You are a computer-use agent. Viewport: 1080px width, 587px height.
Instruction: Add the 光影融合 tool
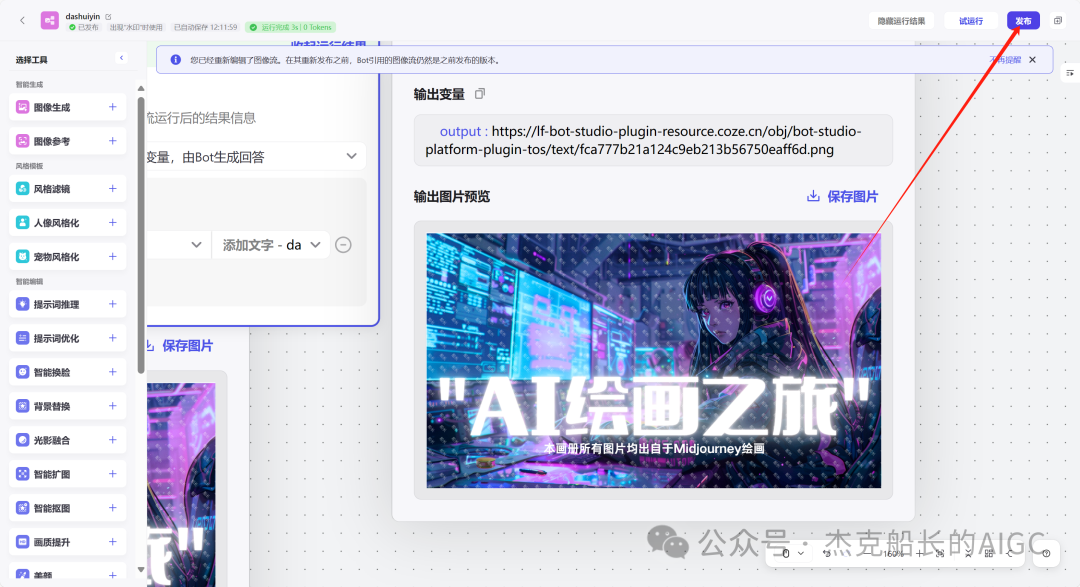(x=112, y=440)
